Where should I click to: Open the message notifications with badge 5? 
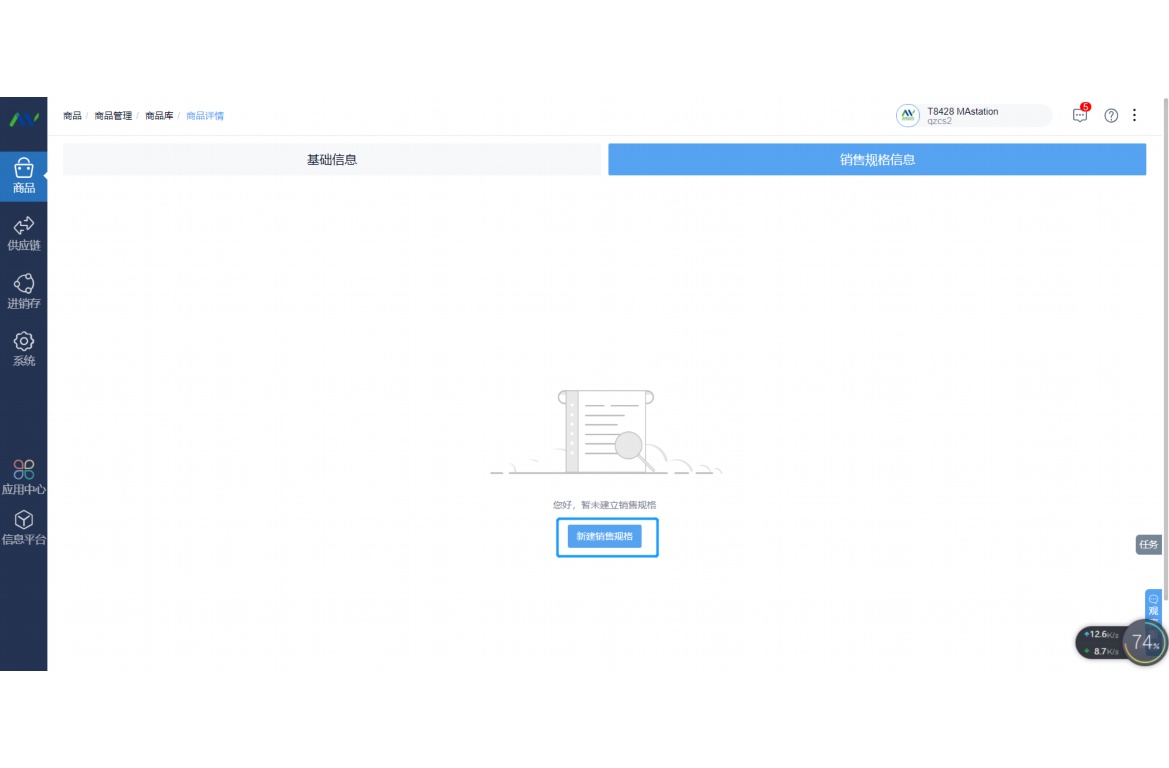pyautogui.click(x=1078, y=115)
